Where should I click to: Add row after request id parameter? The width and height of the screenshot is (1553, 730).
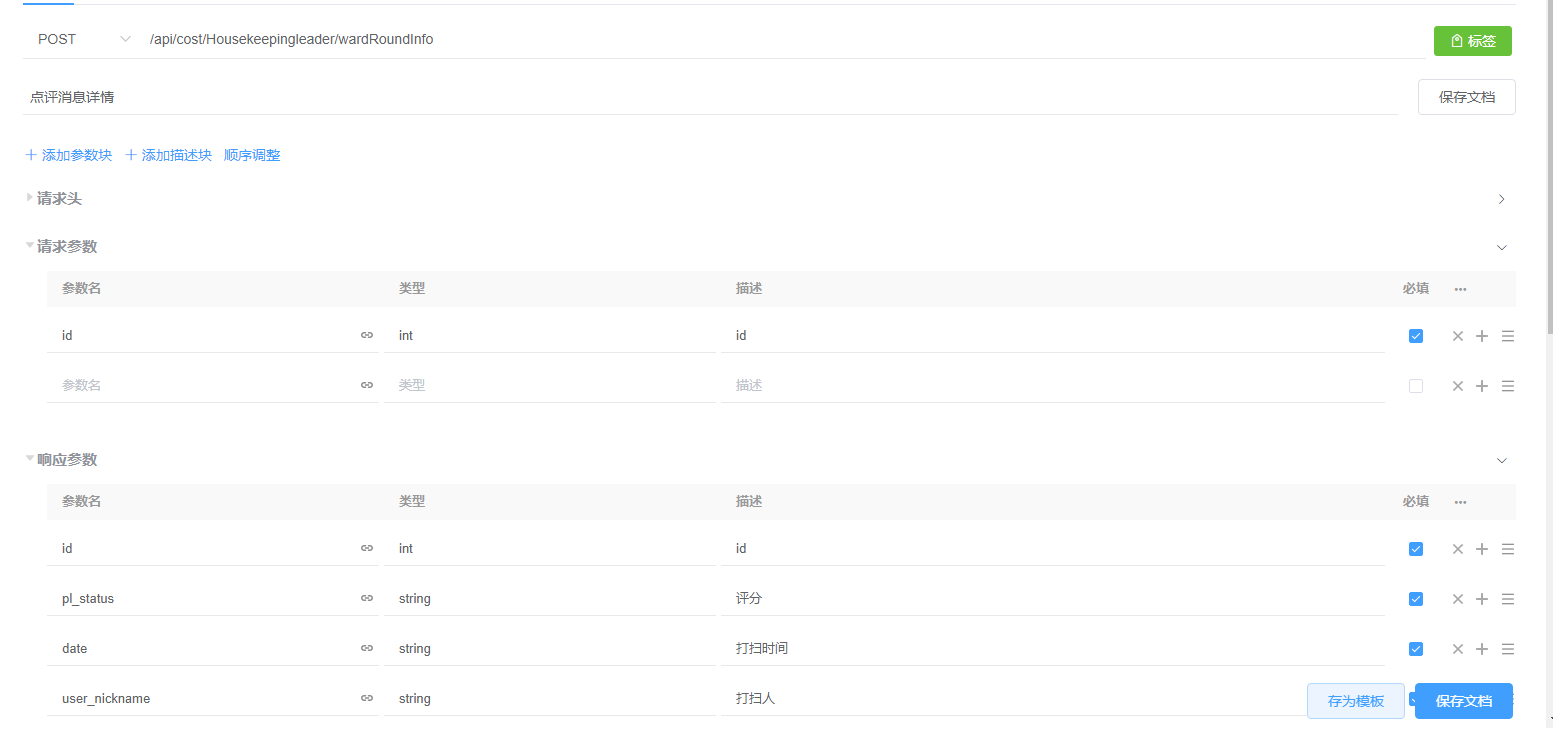(x=1482, y=336)
